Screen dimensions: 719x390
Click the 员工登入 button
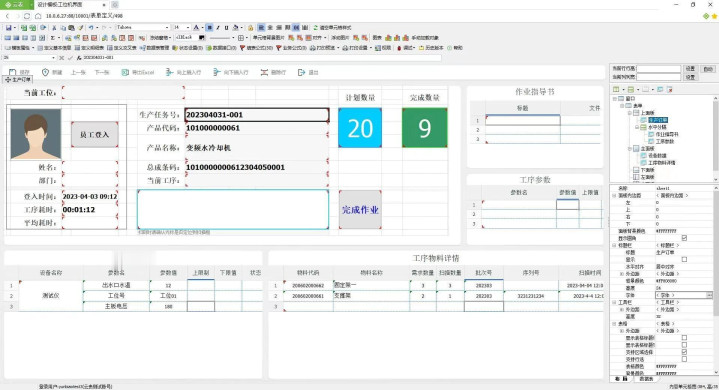coord(94,135)
